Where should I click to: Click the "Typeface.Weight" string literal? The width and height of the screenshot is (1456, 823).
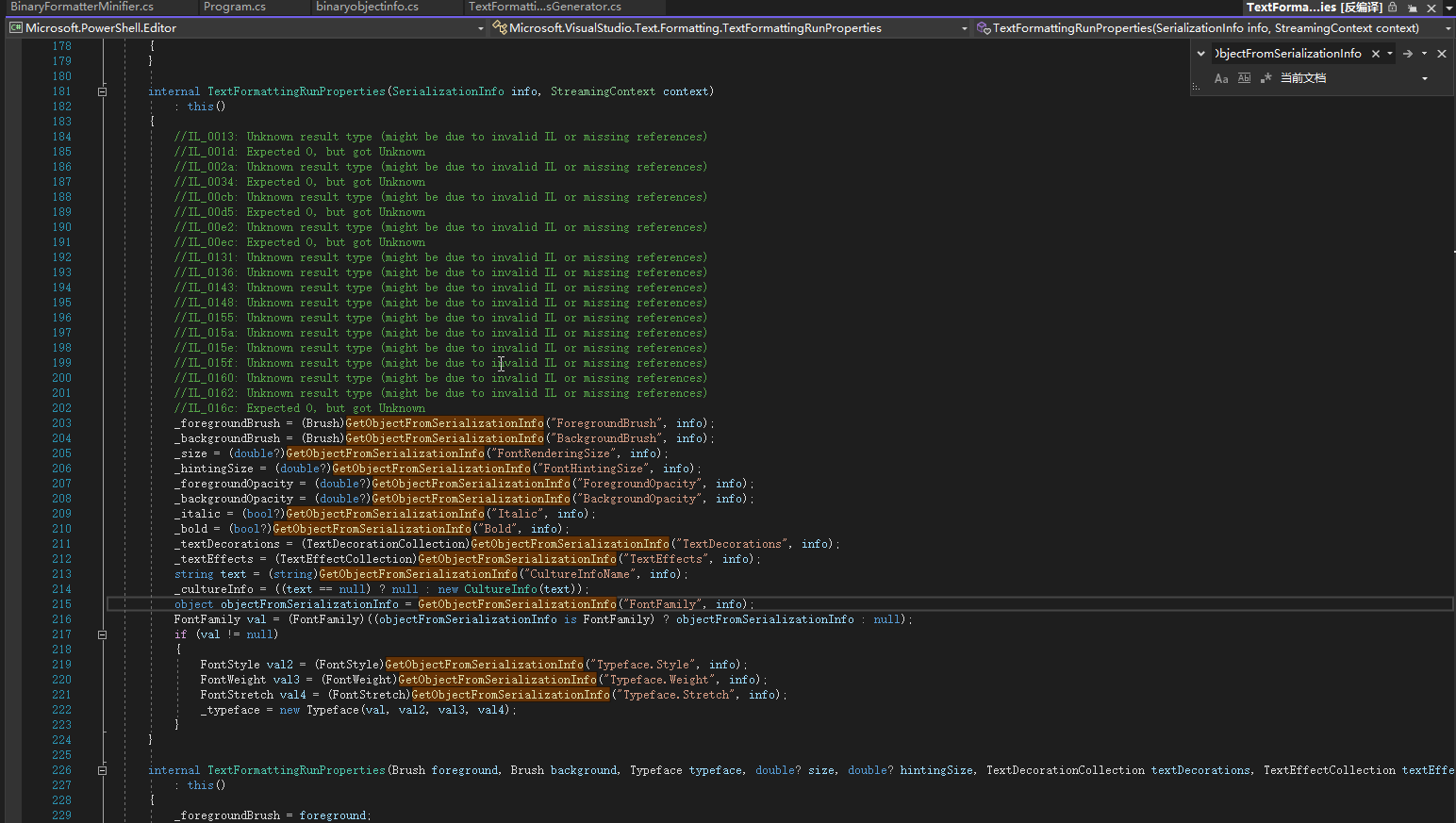coord(659,680)
